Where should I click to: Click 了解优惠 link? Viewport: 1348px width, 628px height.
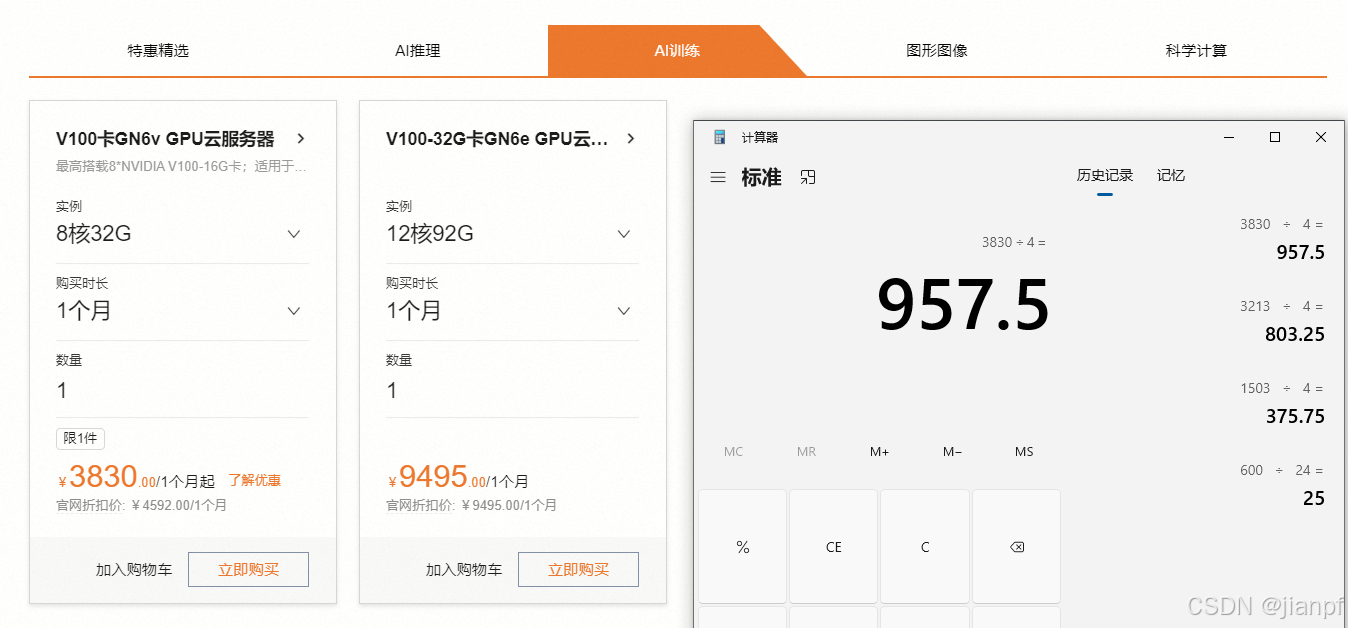[255, 481]
